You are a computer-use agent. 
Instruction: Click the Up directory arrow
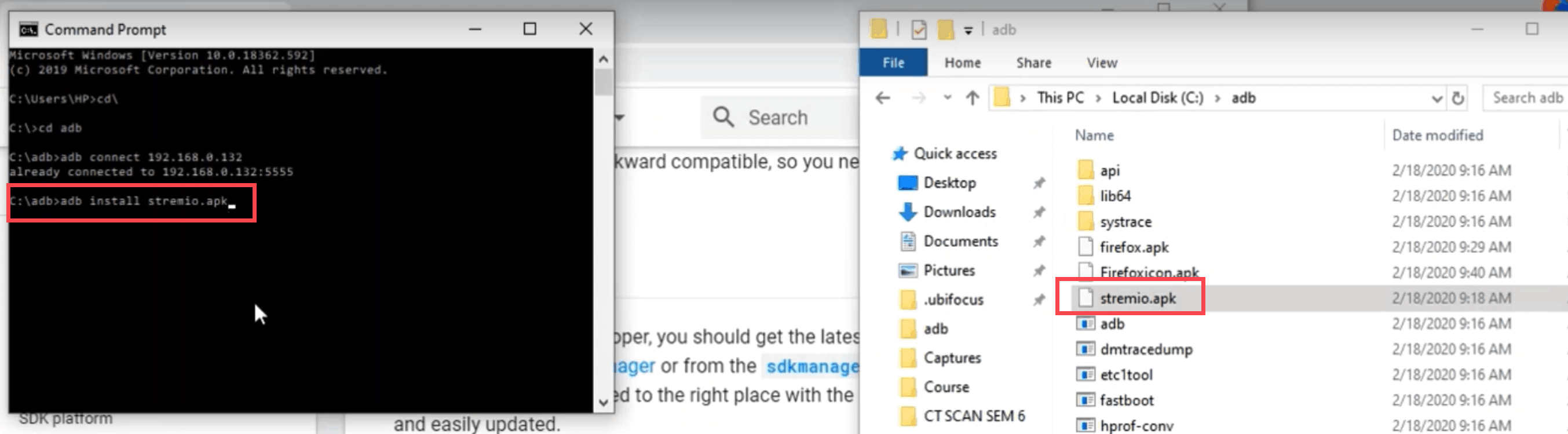tap(972, 98)
